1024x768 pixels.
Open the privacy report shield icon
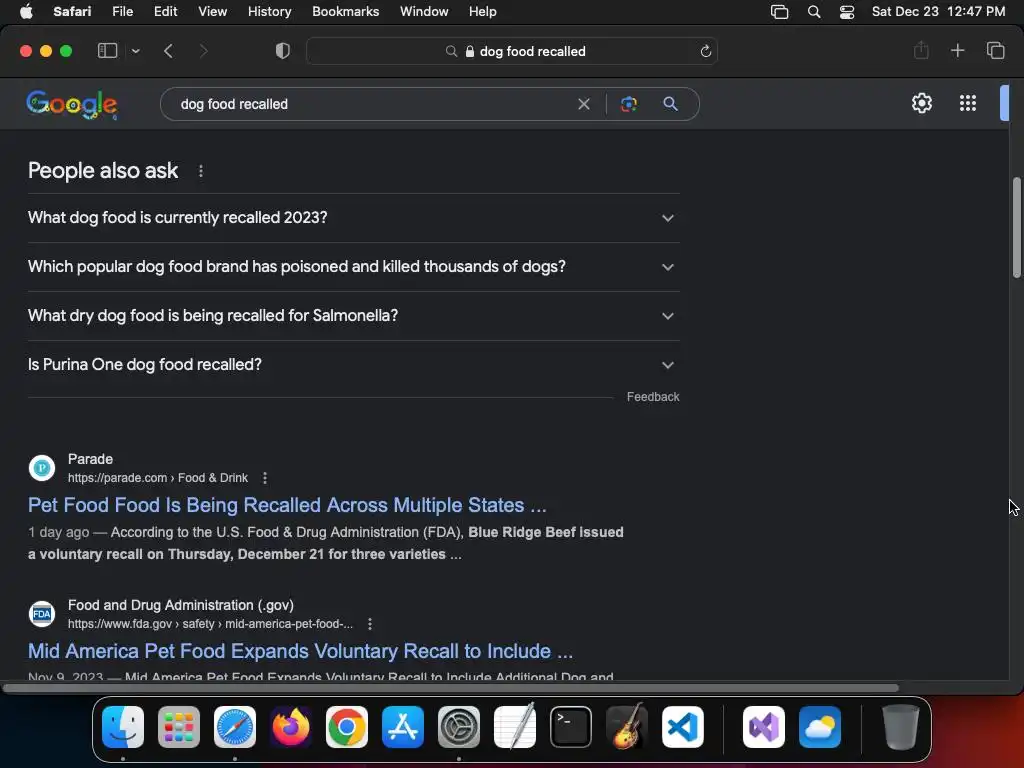pos(283,51)
